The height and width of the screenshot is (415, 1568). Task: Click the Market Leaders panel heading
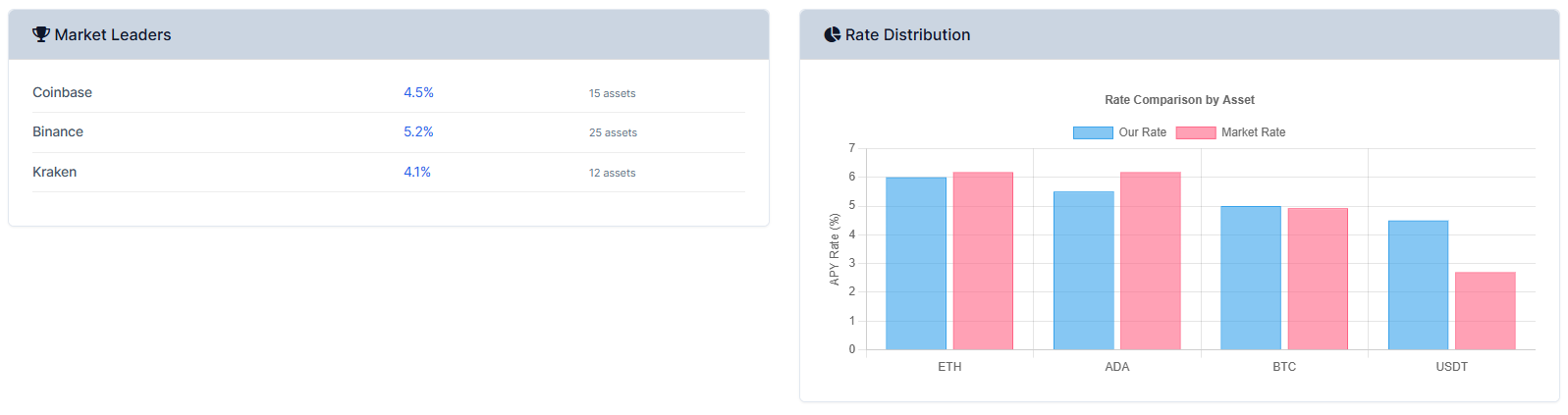[113, 34]
